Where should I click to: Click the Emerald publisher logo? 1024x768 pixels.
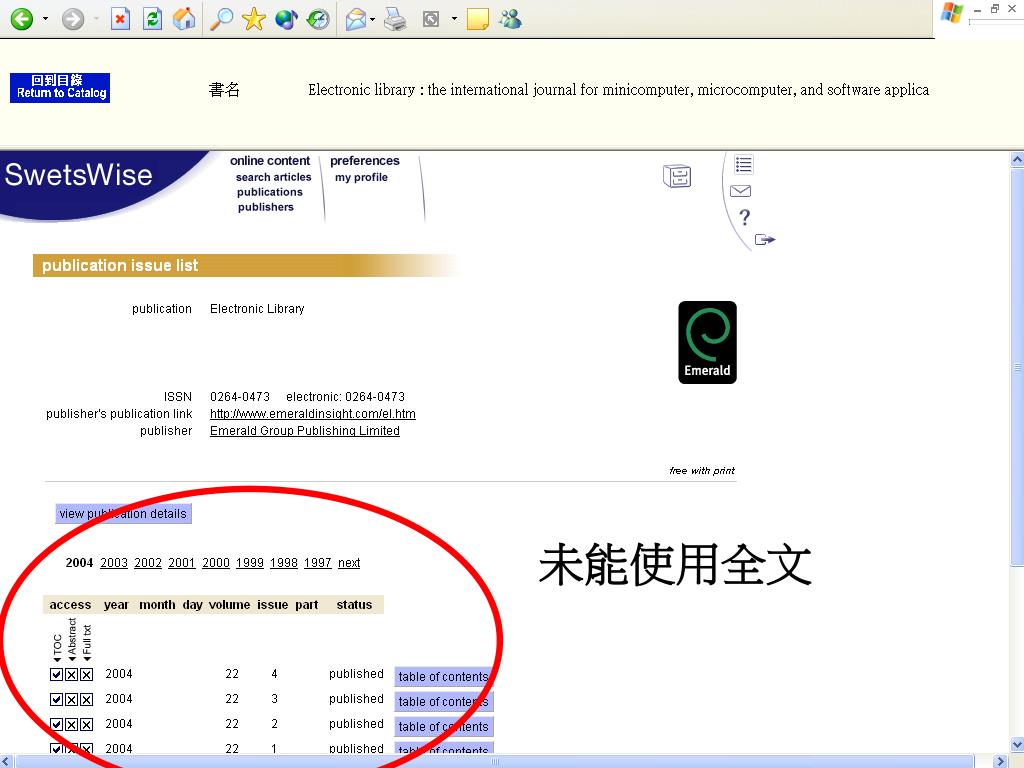pyautogui.click(x=707, y=342)
